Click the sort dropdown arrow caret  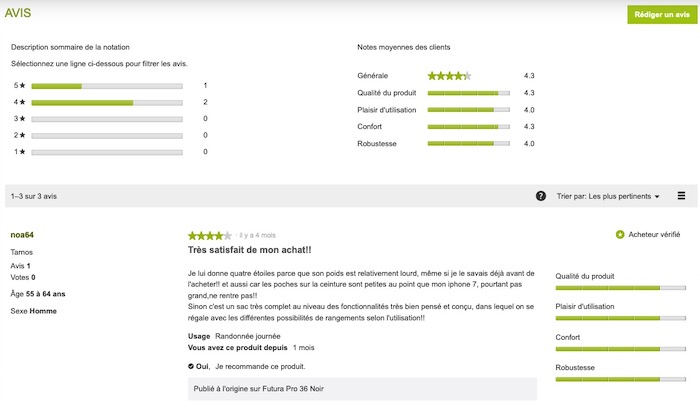(x=657, y=196)
